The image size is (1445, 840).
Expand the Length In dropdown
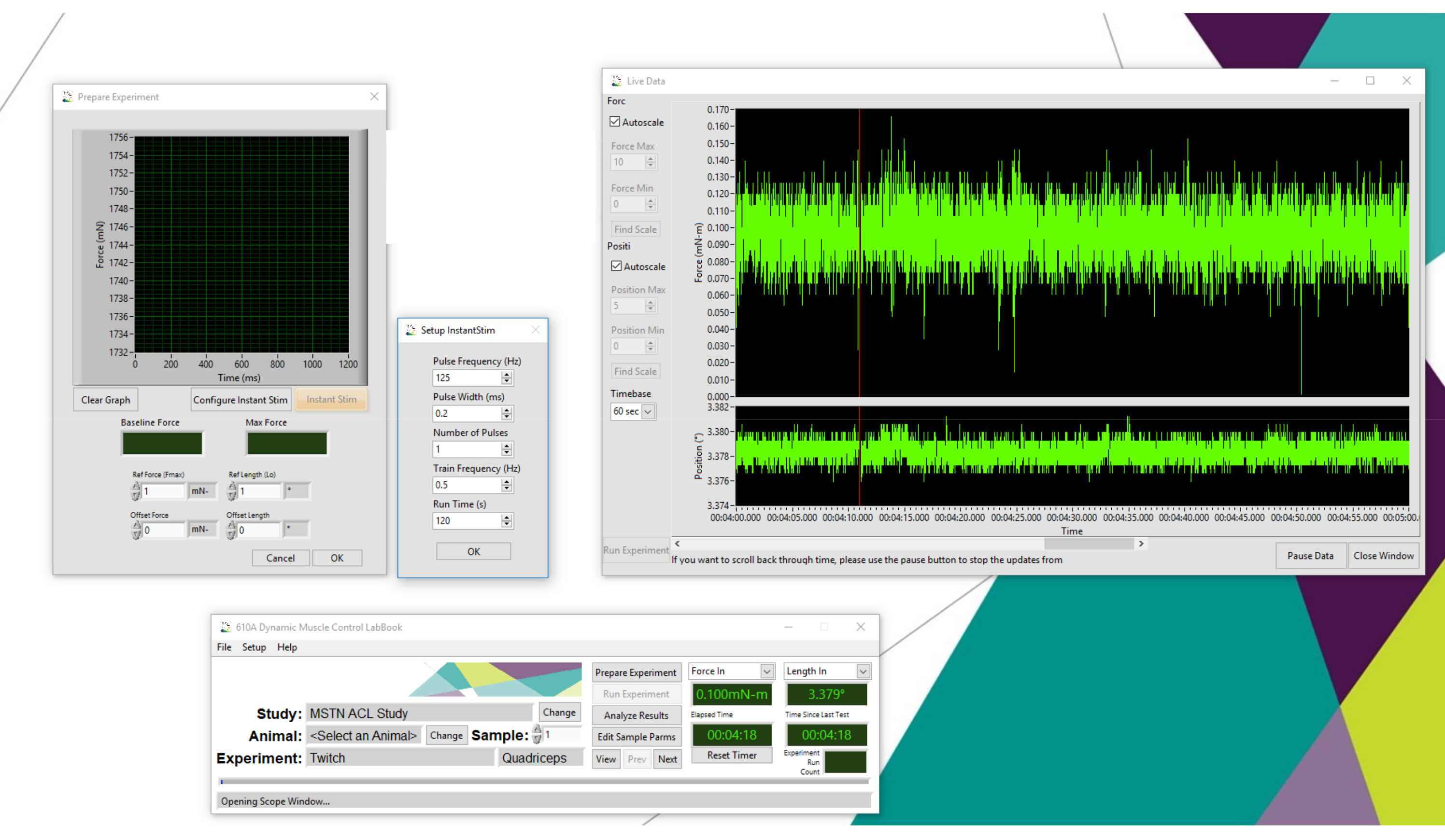click(x=863, y=671)
